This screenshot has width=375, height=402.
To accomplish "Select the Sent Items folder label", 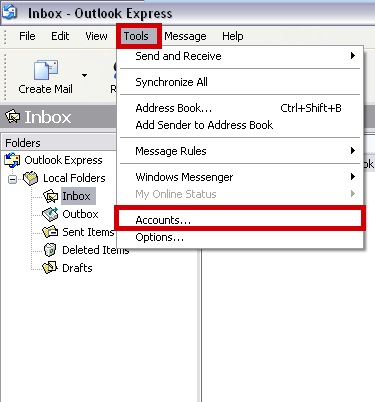I will [88, 232].
